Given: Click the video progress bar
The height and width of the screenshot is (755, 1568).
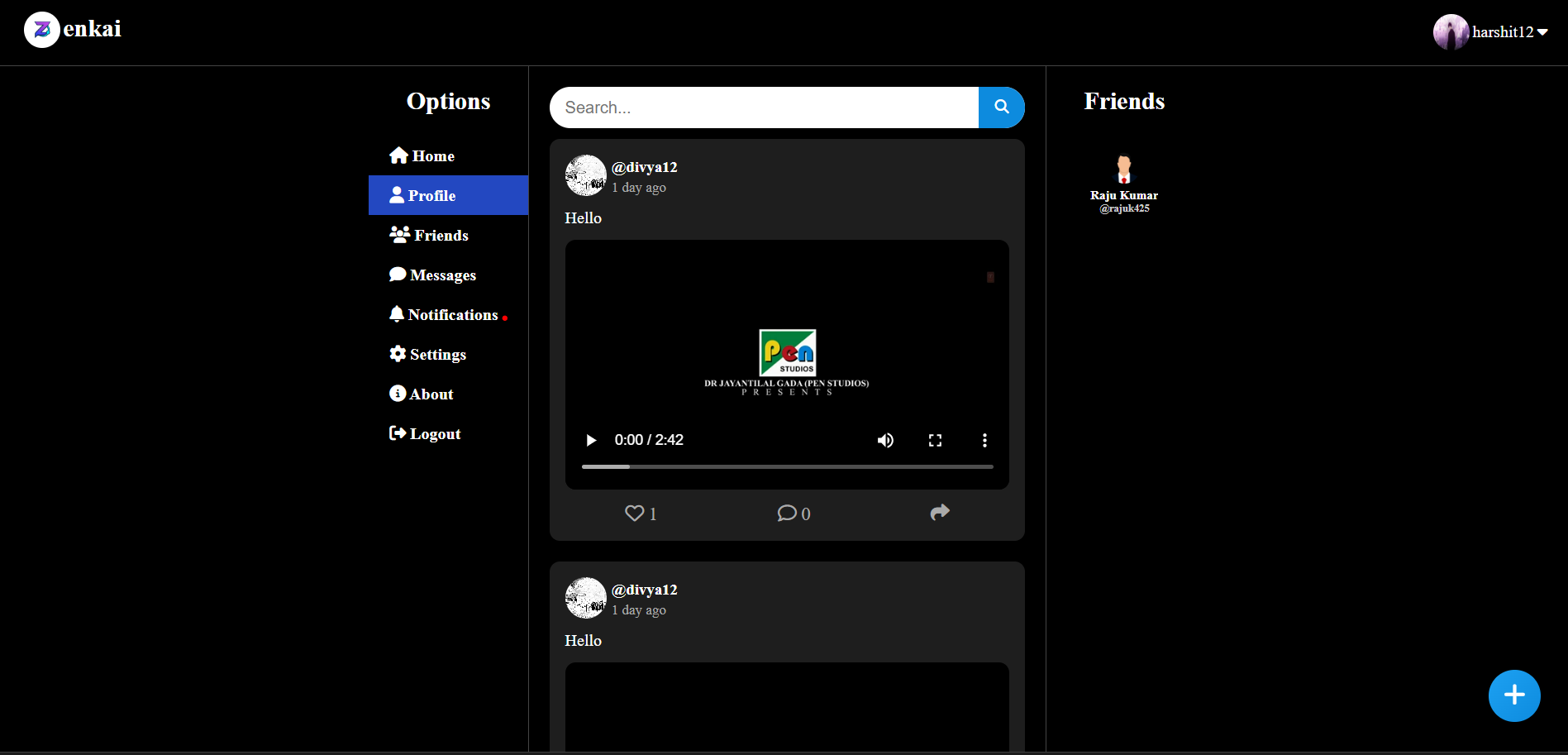Looking at the screenshot, I should click(x=787, y=466).
